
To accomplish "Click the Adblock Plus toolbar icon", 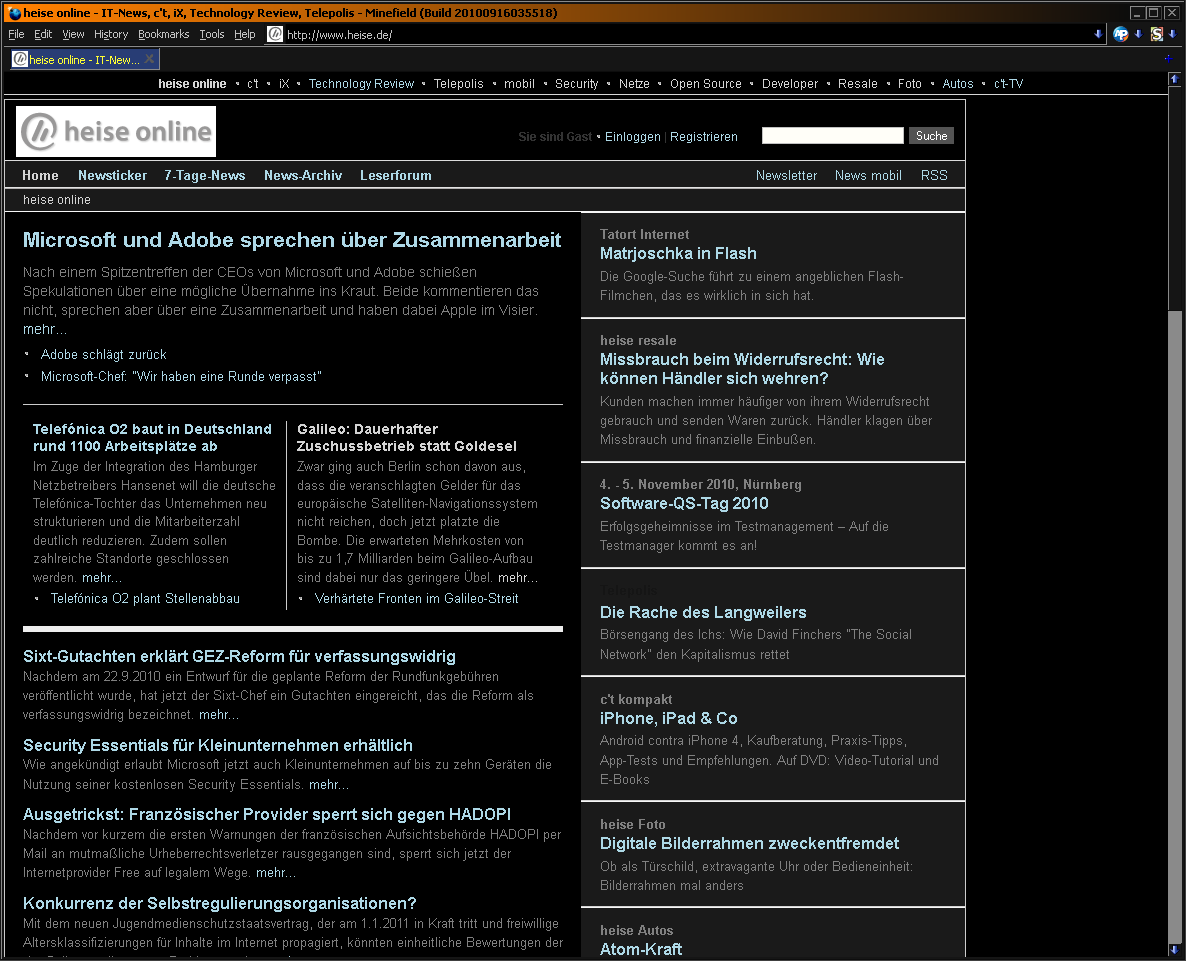I will tap(1121, 34).
